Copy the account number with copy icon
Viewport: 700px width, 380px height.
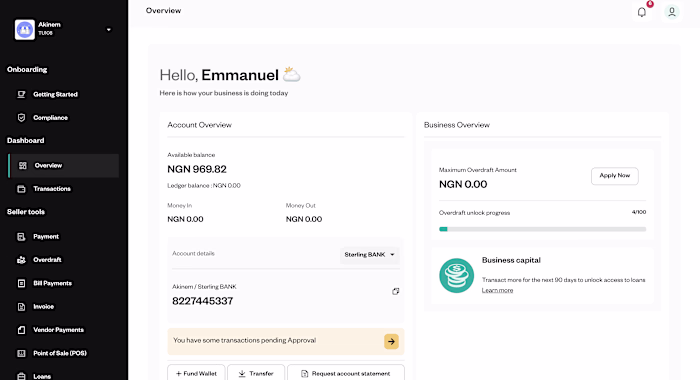(396, 291)
